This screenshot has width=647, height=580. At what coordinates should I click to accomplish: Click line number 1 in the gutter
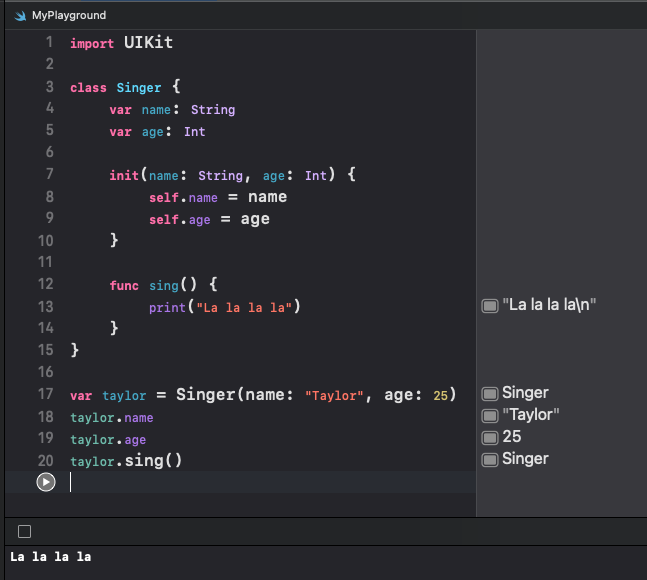coord(49,42)
